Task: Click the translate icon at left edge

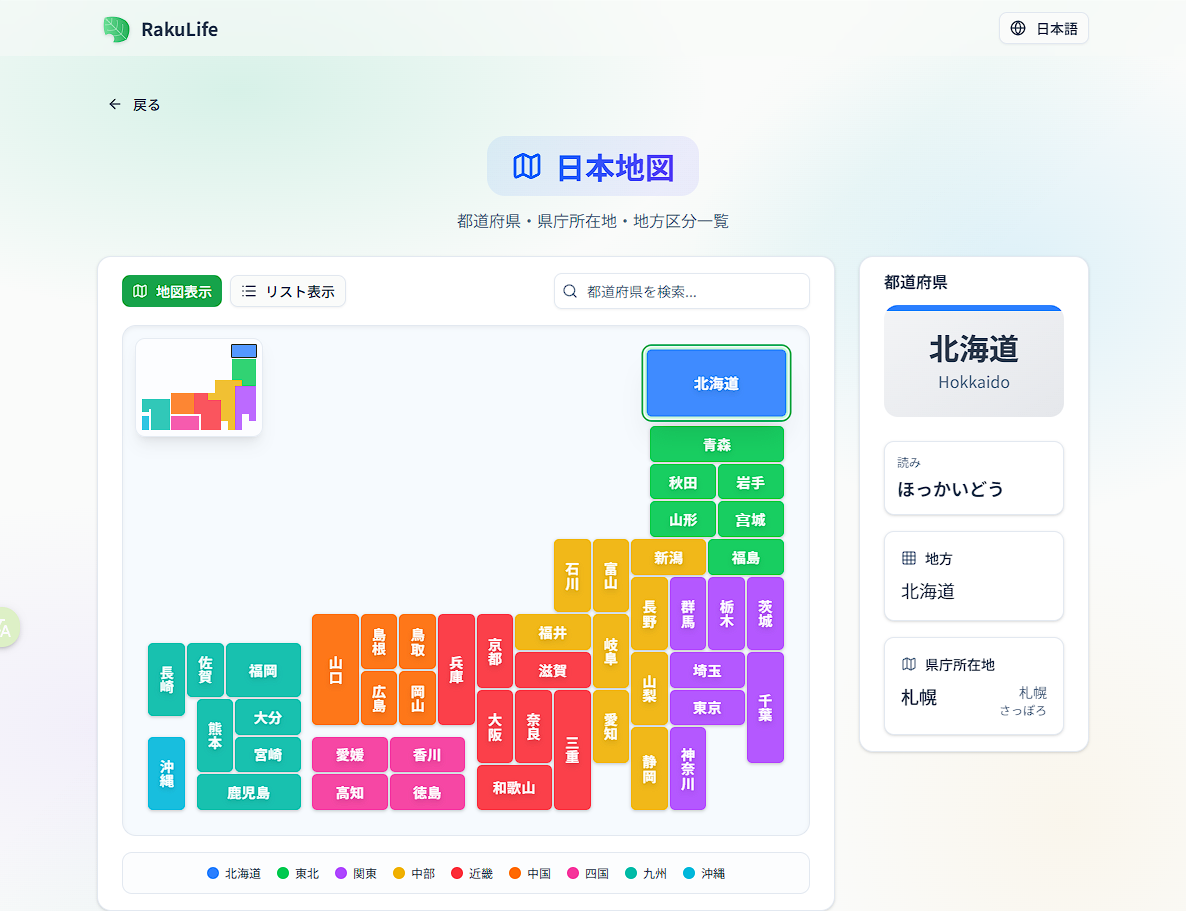Action: point(5,627)
